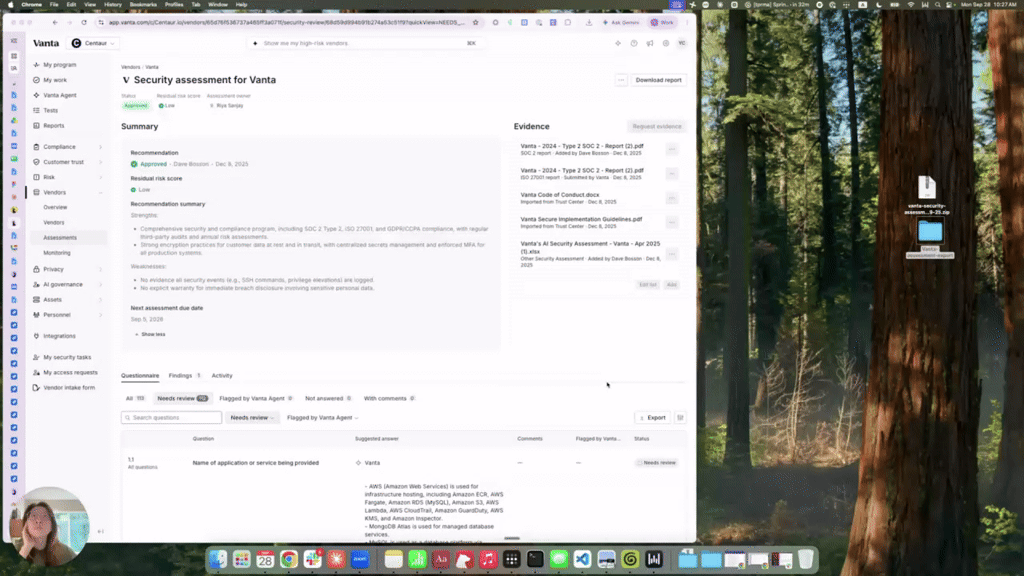This screenshot has height=576, width=1024.
Task: Launch Visual Studio Code from the dock
Action: coord(582,559)
